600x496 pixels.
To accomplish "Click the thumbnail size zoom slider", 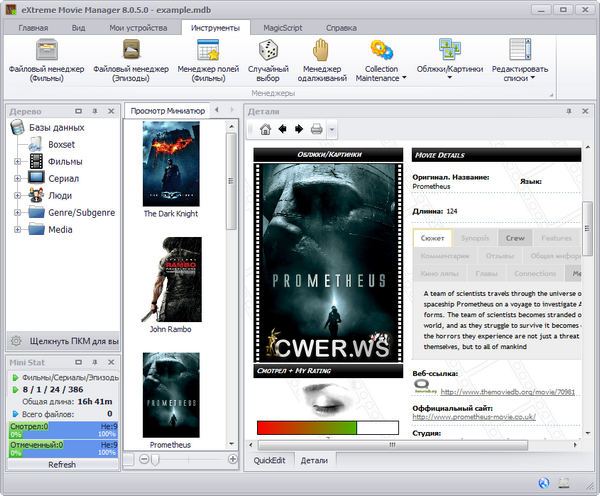I will pyautogui.click(x=156, y=459).
